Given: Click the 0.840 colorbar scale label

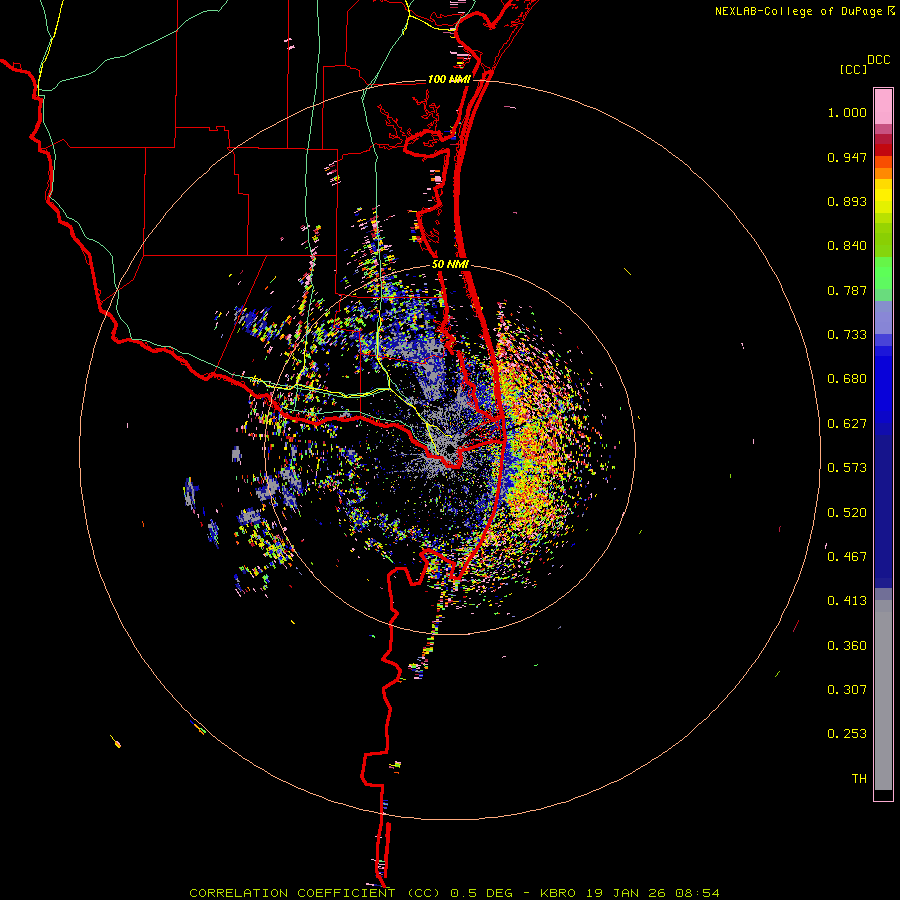Looking at the screenshot, I should [847, 246].
